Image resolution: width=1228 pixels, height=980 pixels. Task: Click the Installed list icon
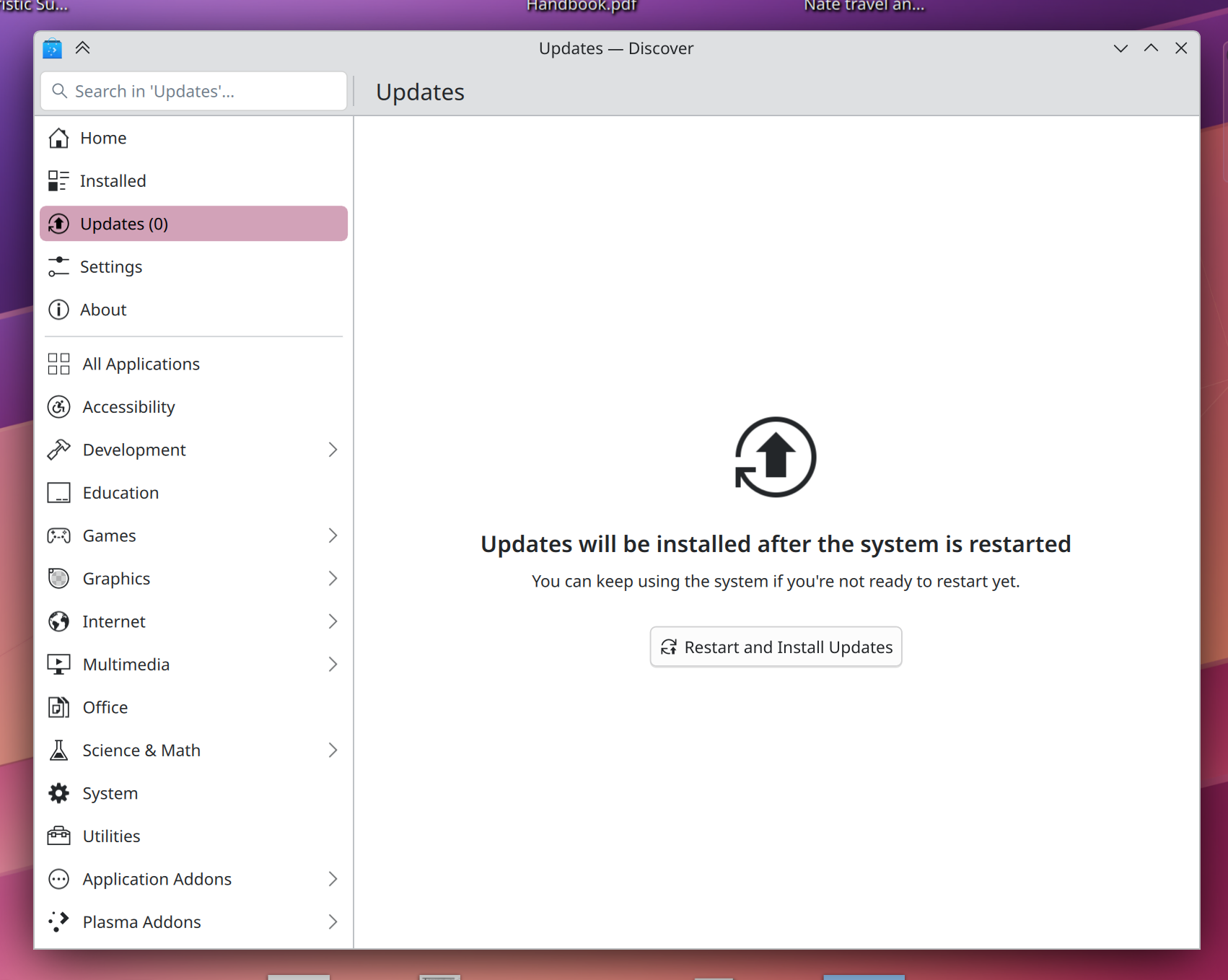click(58, 181)
